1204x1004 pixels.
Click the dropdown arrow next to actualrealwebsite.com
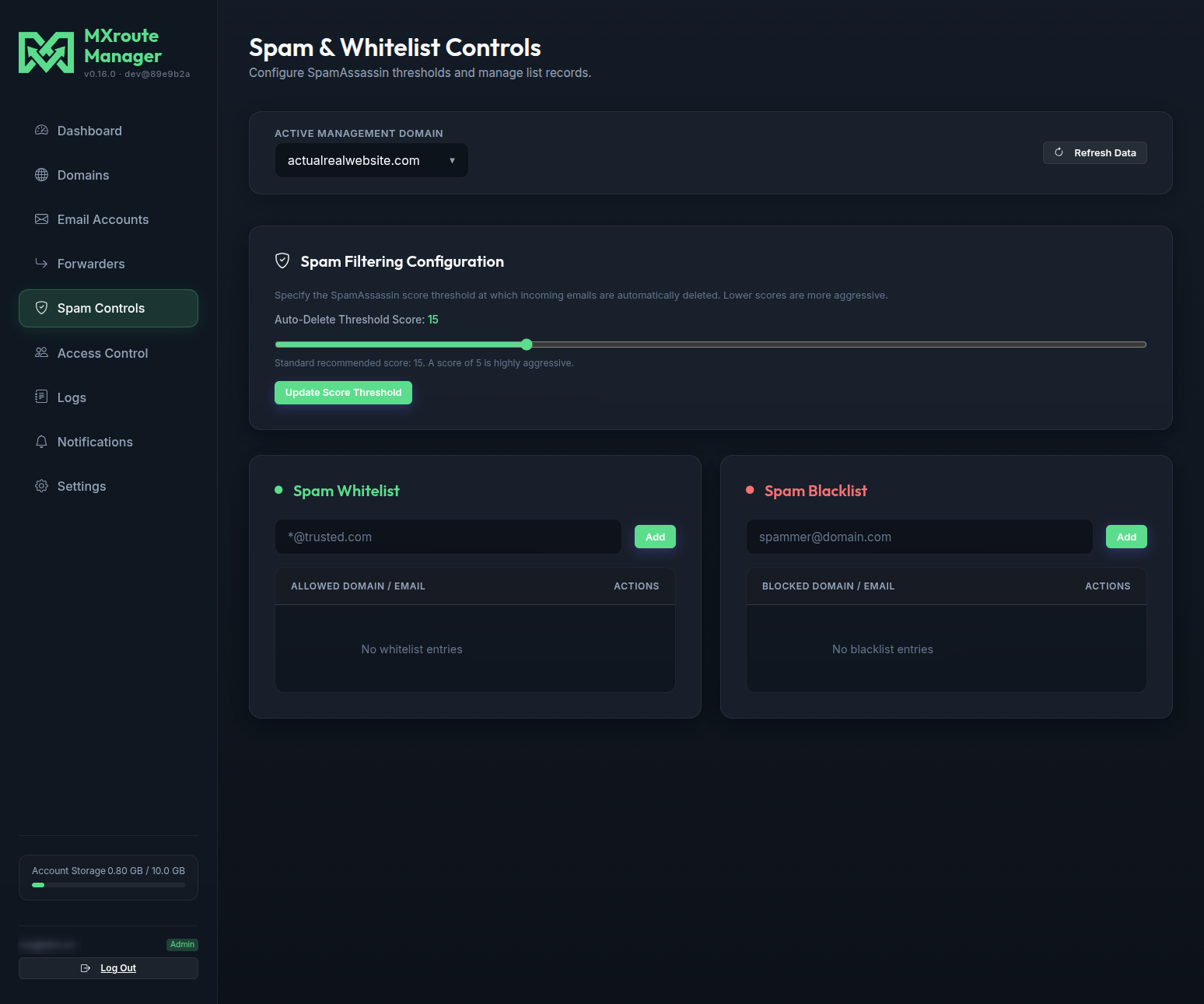(452, 161)
